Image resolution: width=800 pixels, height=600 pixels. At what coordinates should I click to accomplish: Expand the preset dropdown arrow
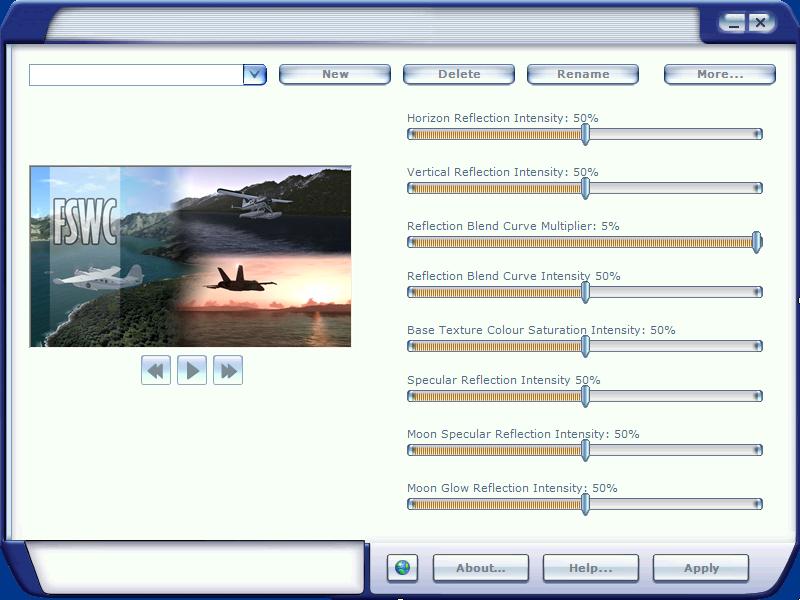[x=255, y=74]
